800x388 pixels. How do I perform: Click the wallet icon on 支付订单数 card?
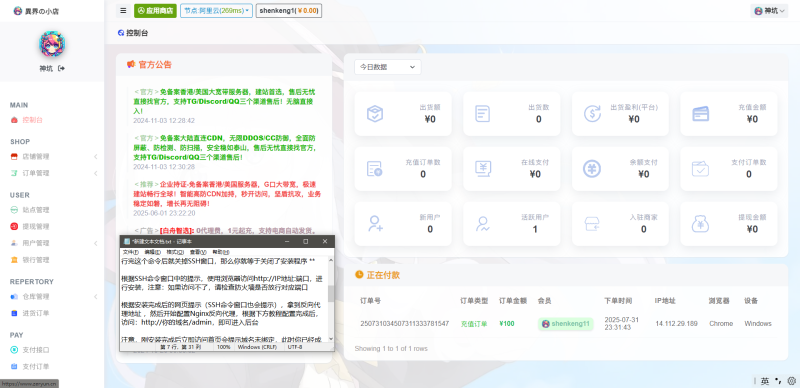pos(701,168)
